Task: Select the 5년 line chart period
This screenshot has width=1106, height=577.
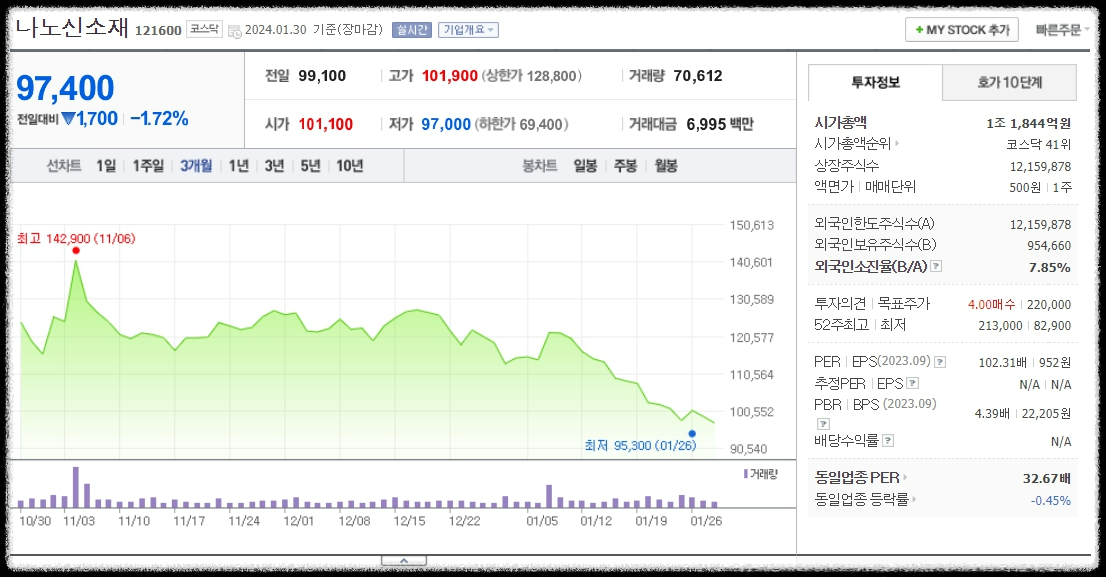Action: [x=310, y=166]
